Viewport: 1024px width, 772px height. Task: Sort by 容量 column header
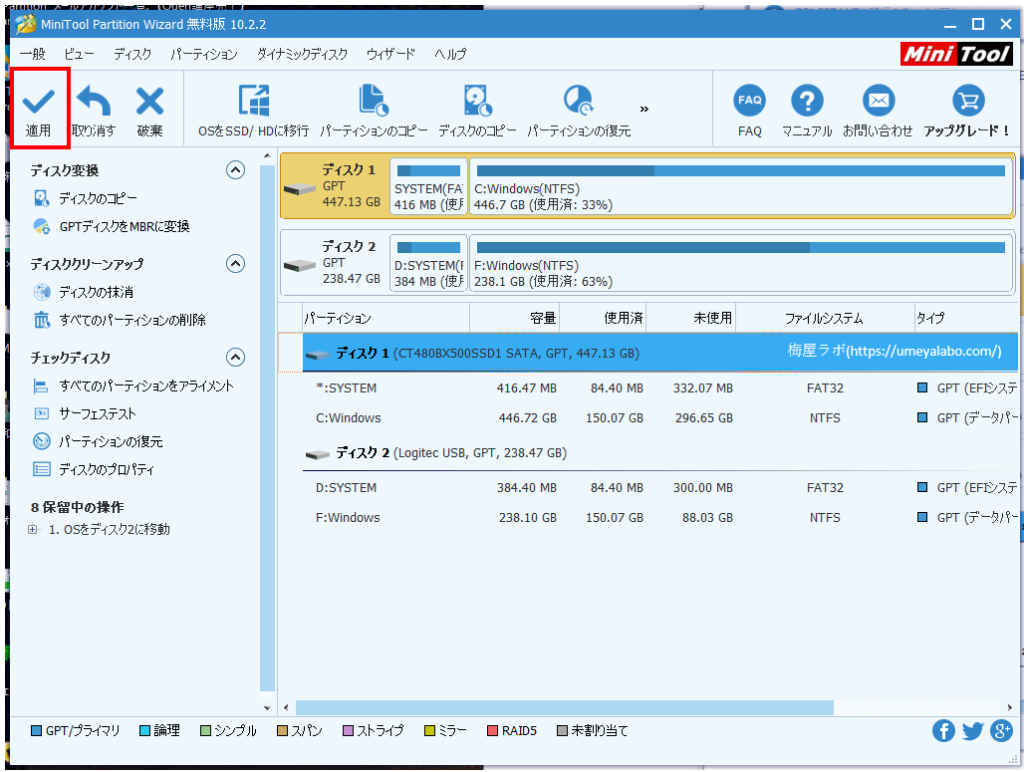pyautogui.click(x=515, y=318)
